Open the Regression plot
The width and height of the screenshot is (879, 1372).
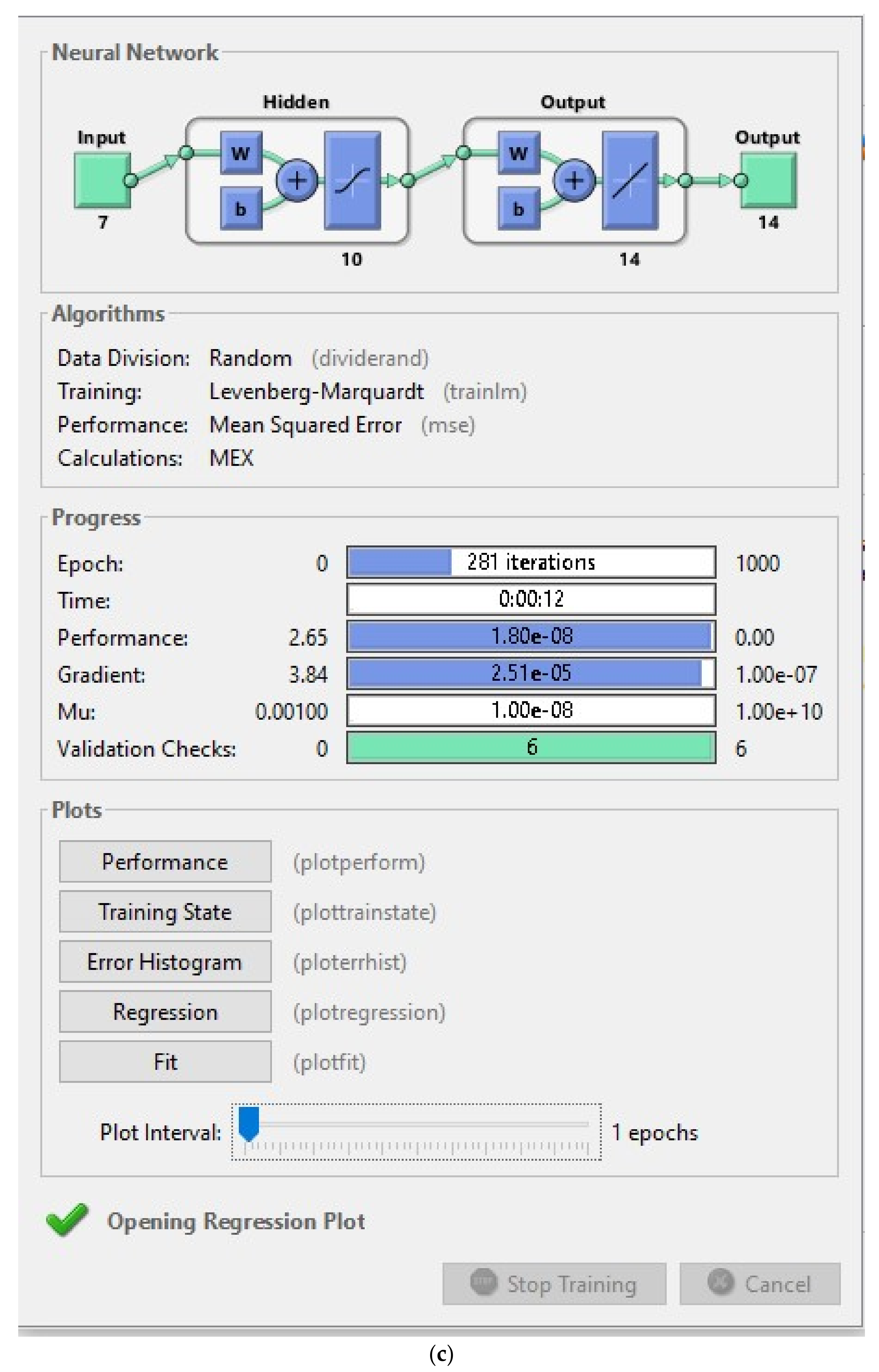165,1011
